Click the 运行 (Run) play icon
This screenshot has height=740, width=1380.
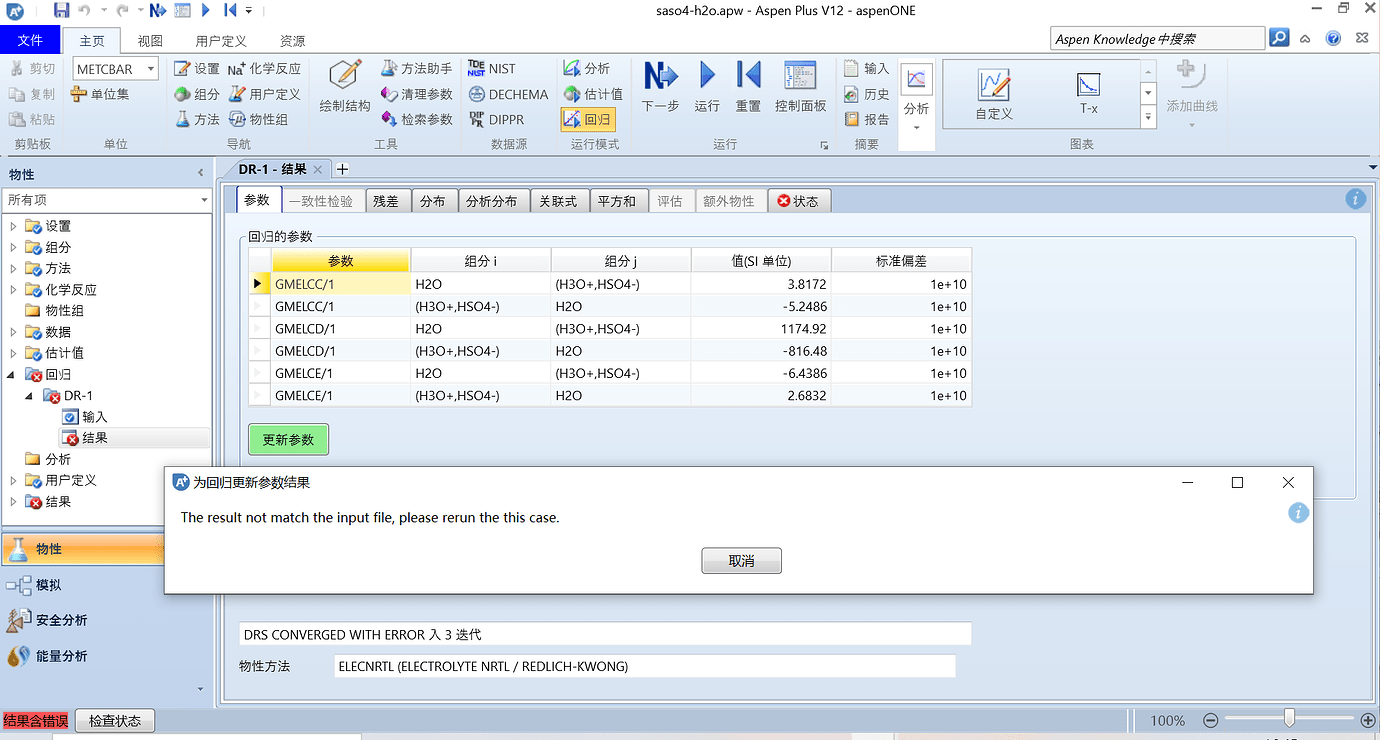coord(707,77)
